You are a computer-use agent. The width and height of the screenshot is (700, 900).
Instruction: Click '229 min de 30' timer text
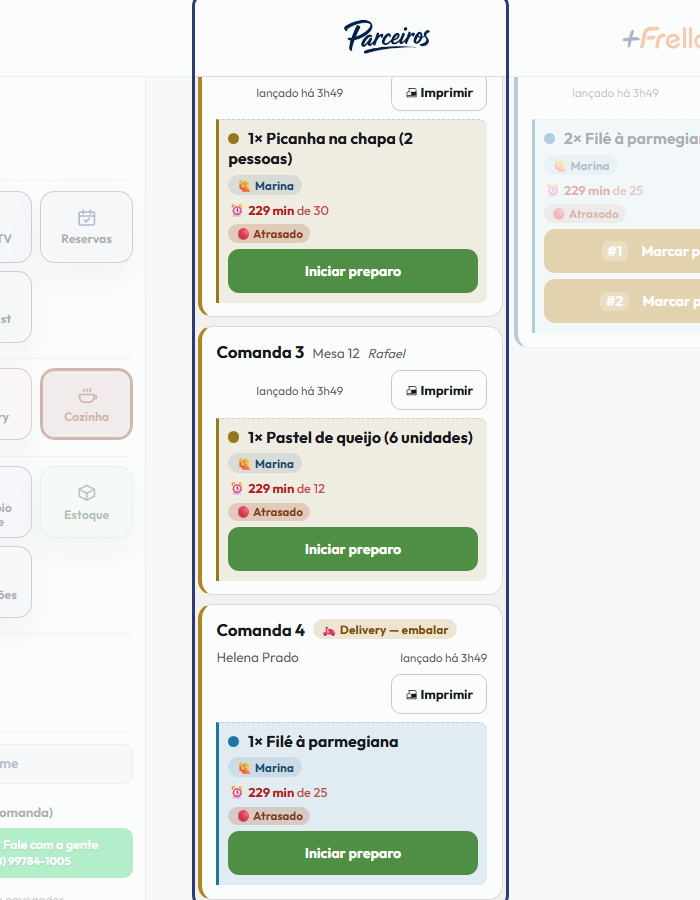click(x=289, y=211)
